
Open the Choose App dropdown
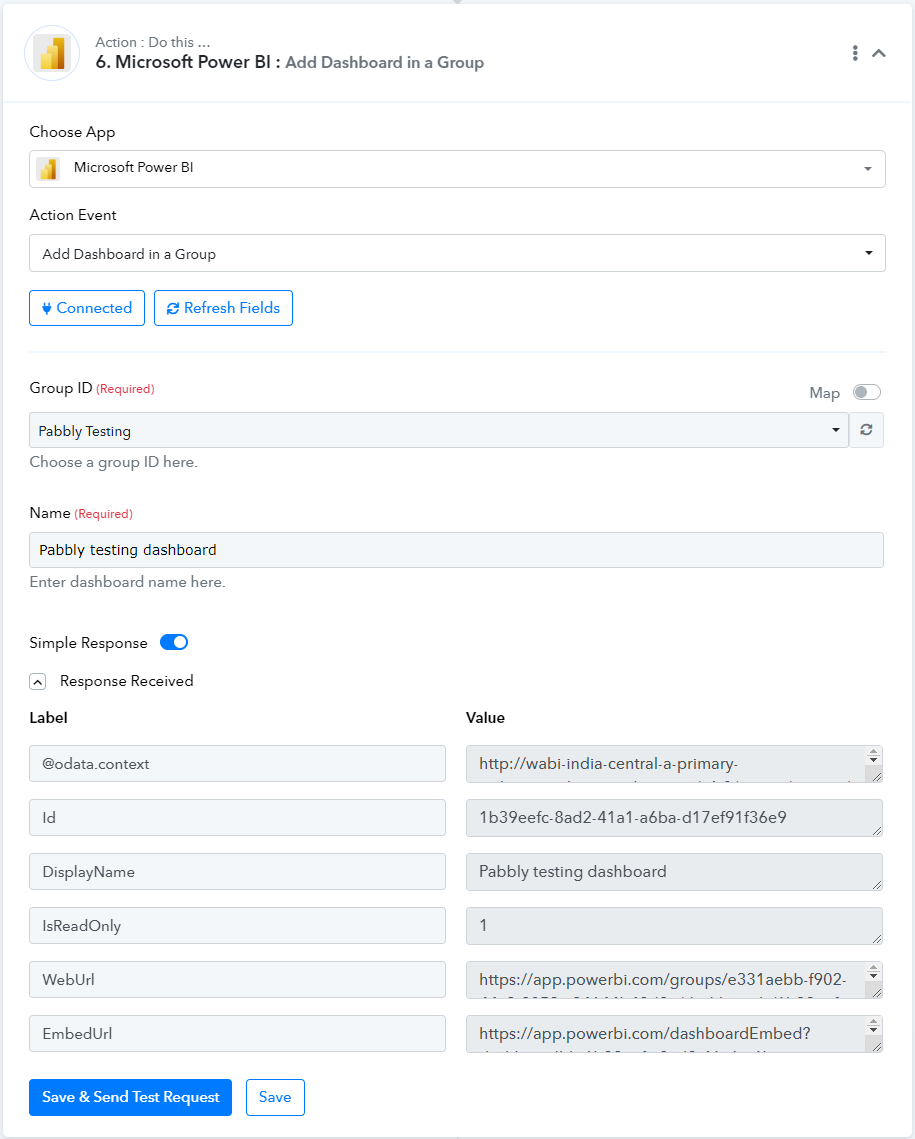point(457,169)
